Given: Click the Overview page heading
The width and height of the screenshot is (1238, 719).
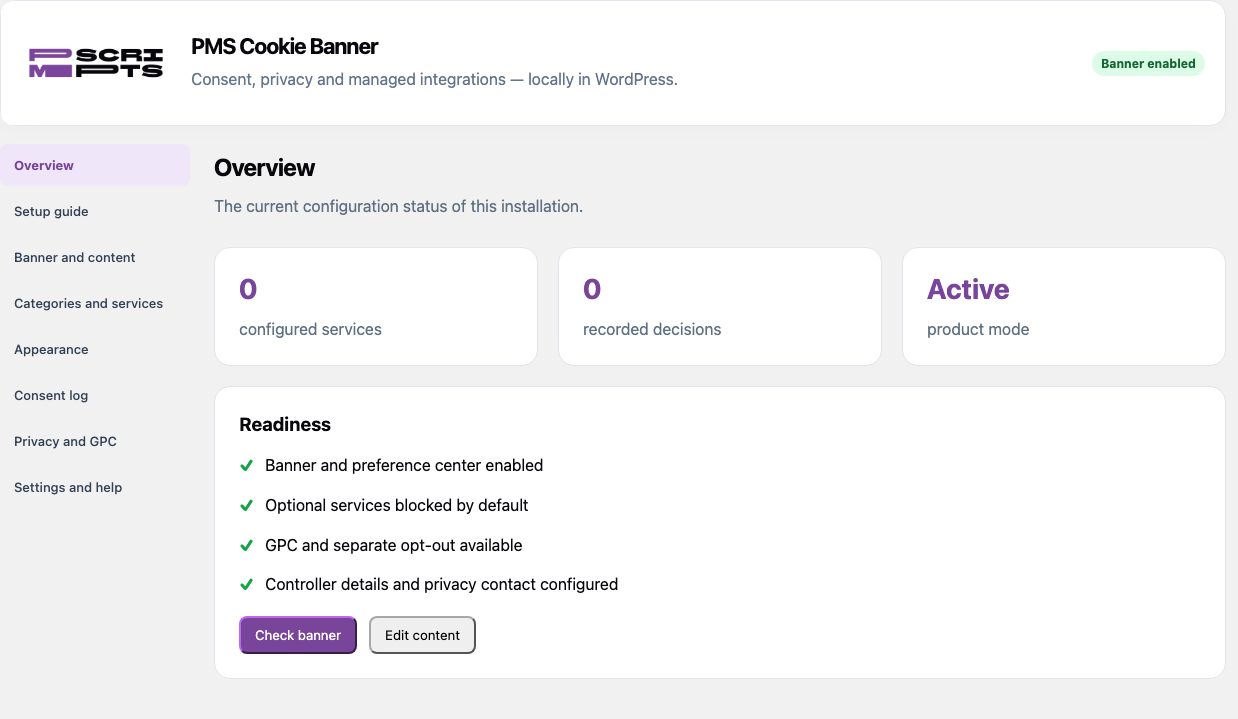Looking at the screenshot, I should [x=265, y=168].
